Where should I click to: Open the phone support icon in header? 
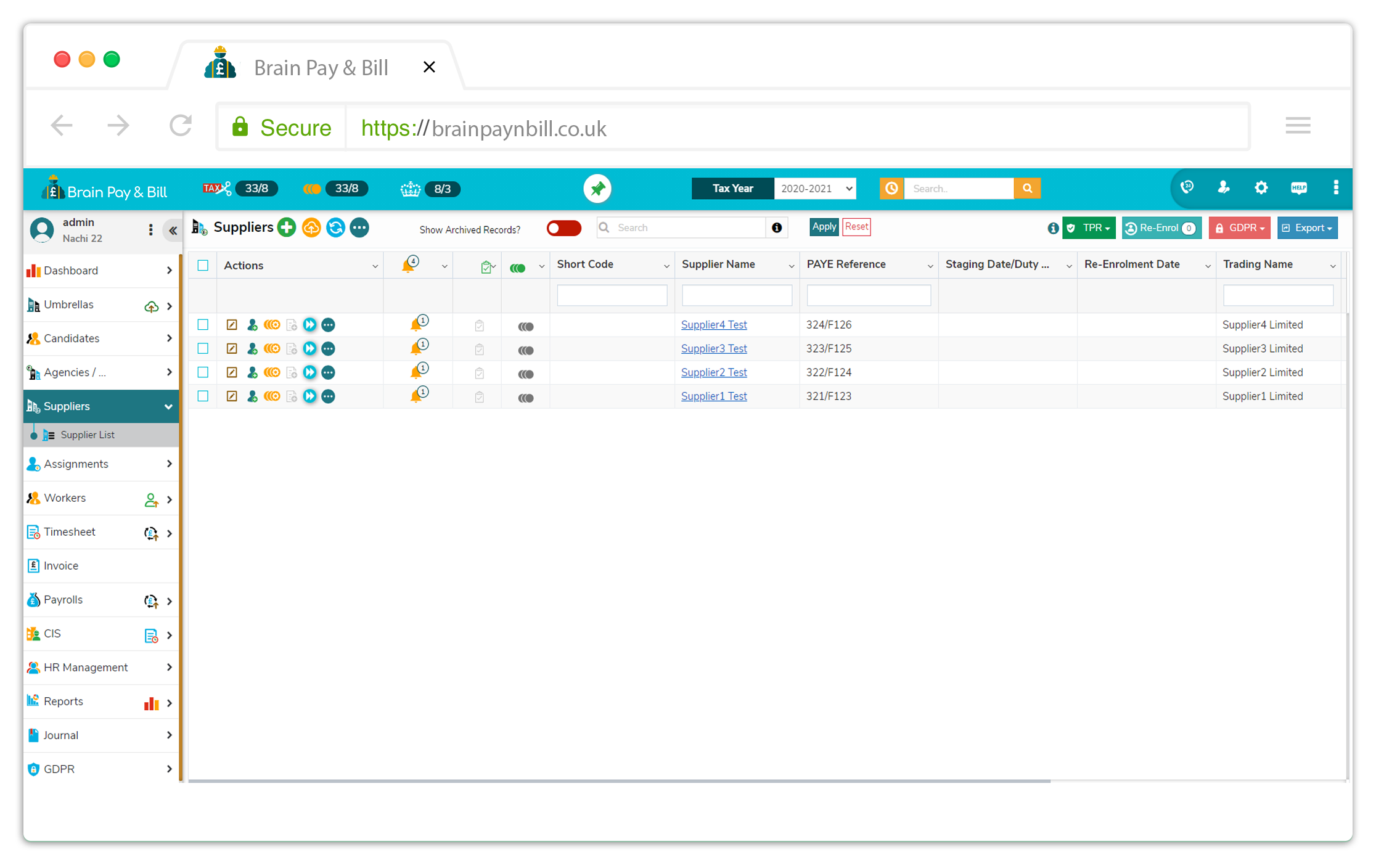pyautogui.click(x=1187, y=187)
